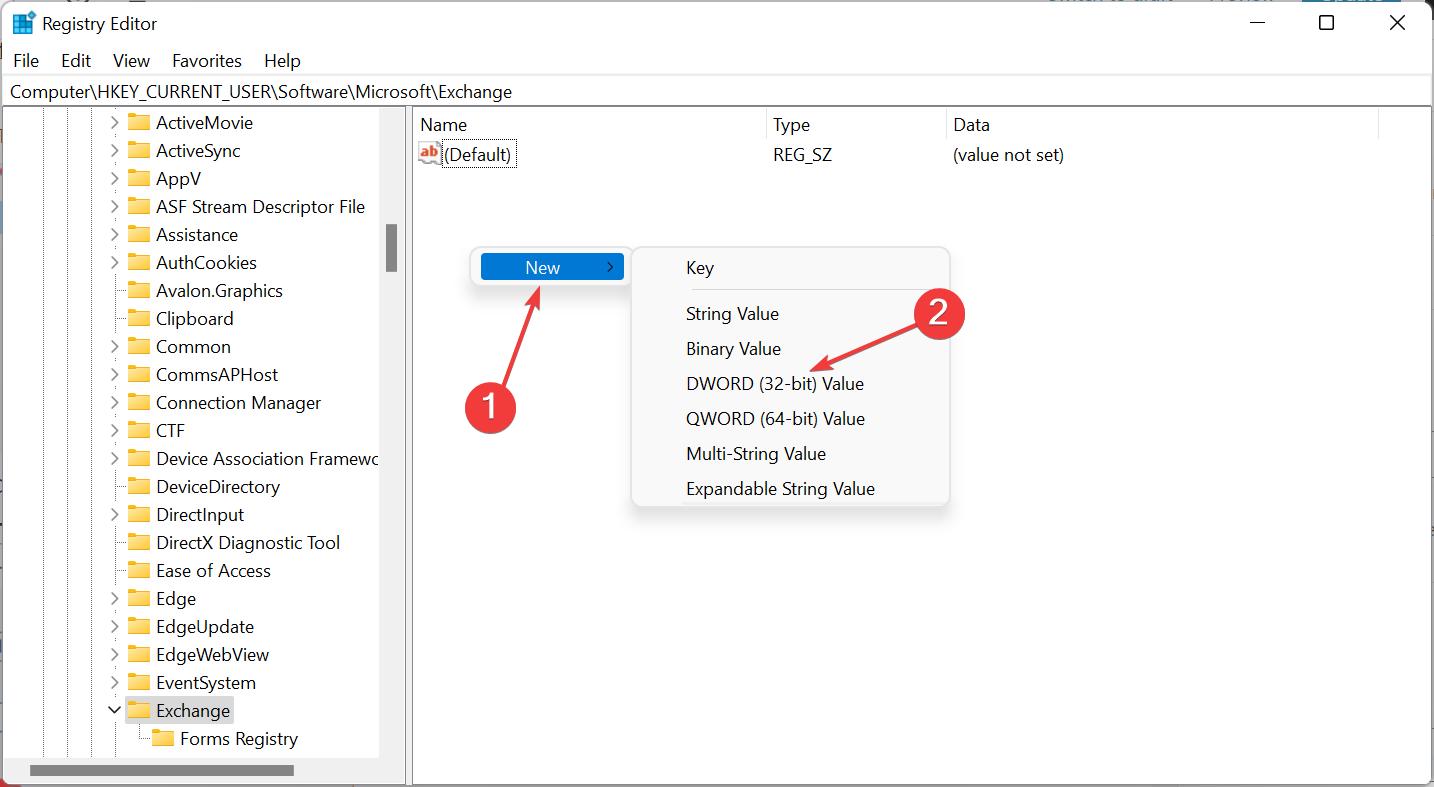Click the Forms Registry folder icon
Image resolution: width=1434 pixels, height=787 pixels.
(x=163, y=739)
